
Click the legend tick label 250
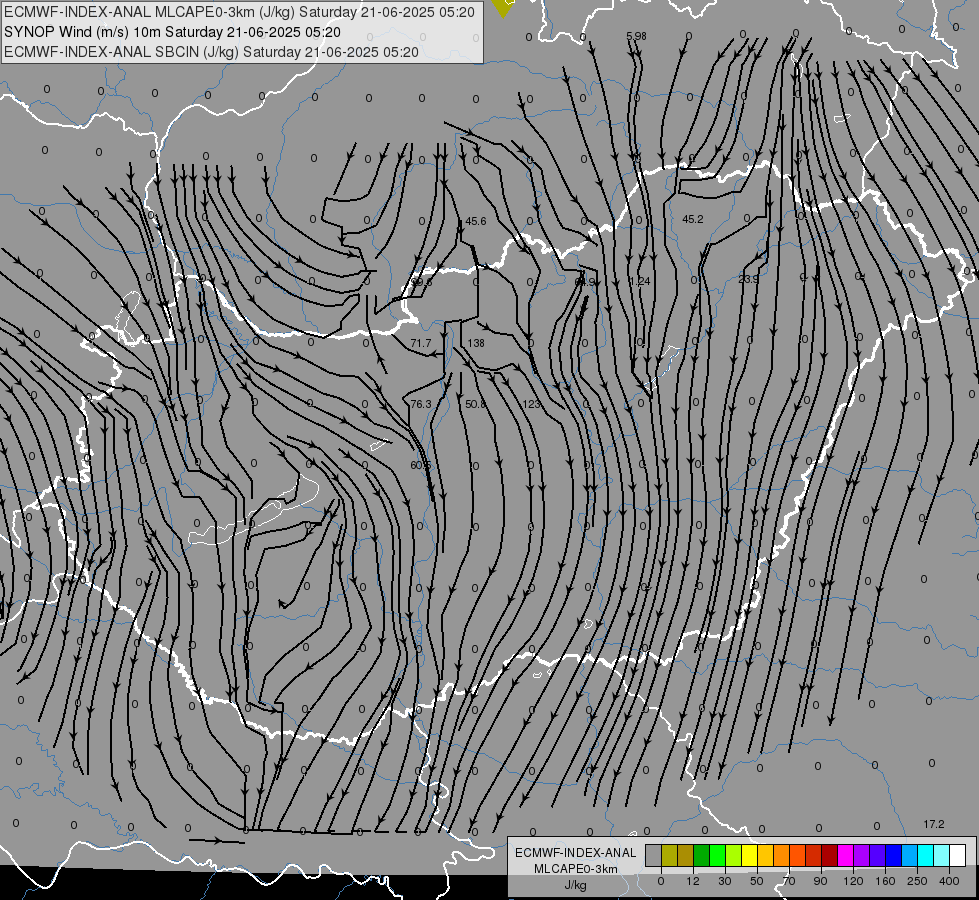(x=917, y=881)
